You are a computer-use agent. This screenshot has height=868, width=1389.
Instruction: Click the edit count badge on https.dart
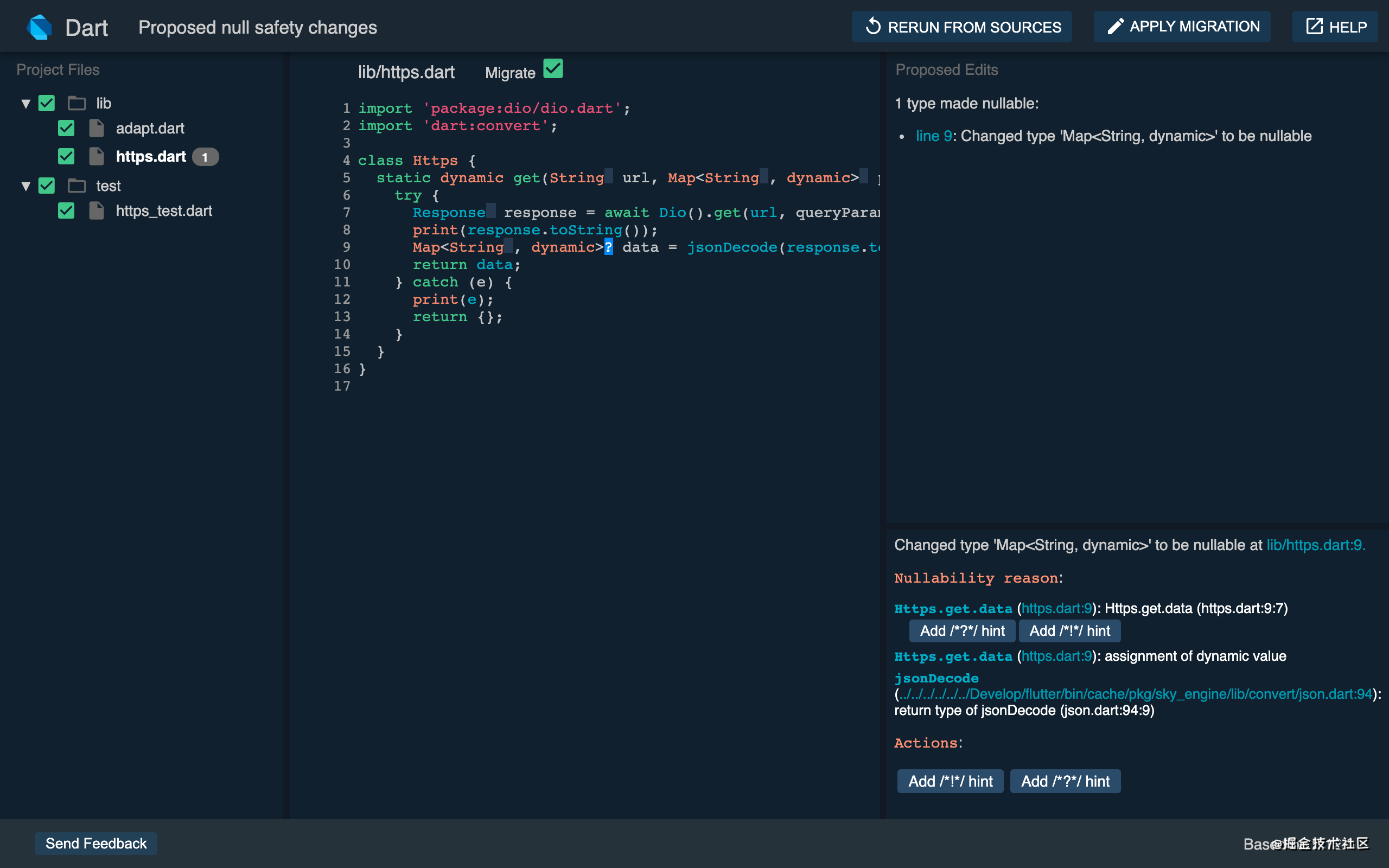point(205,157)
